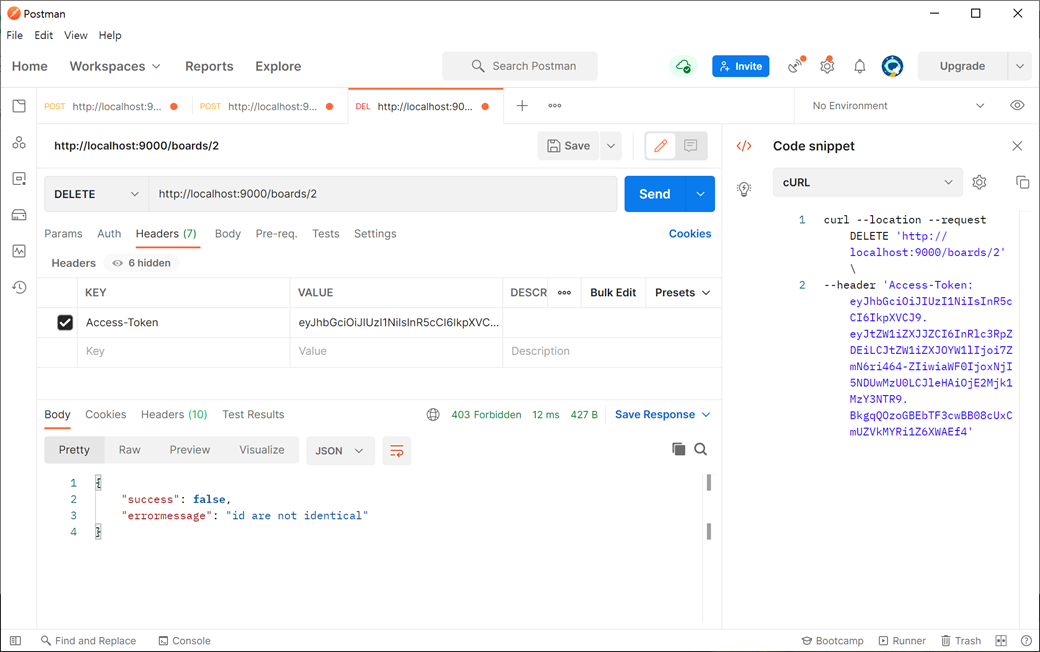1040x652 pixels.
Task: Expand the Workspaces dropdown
Action: [115, 66]
